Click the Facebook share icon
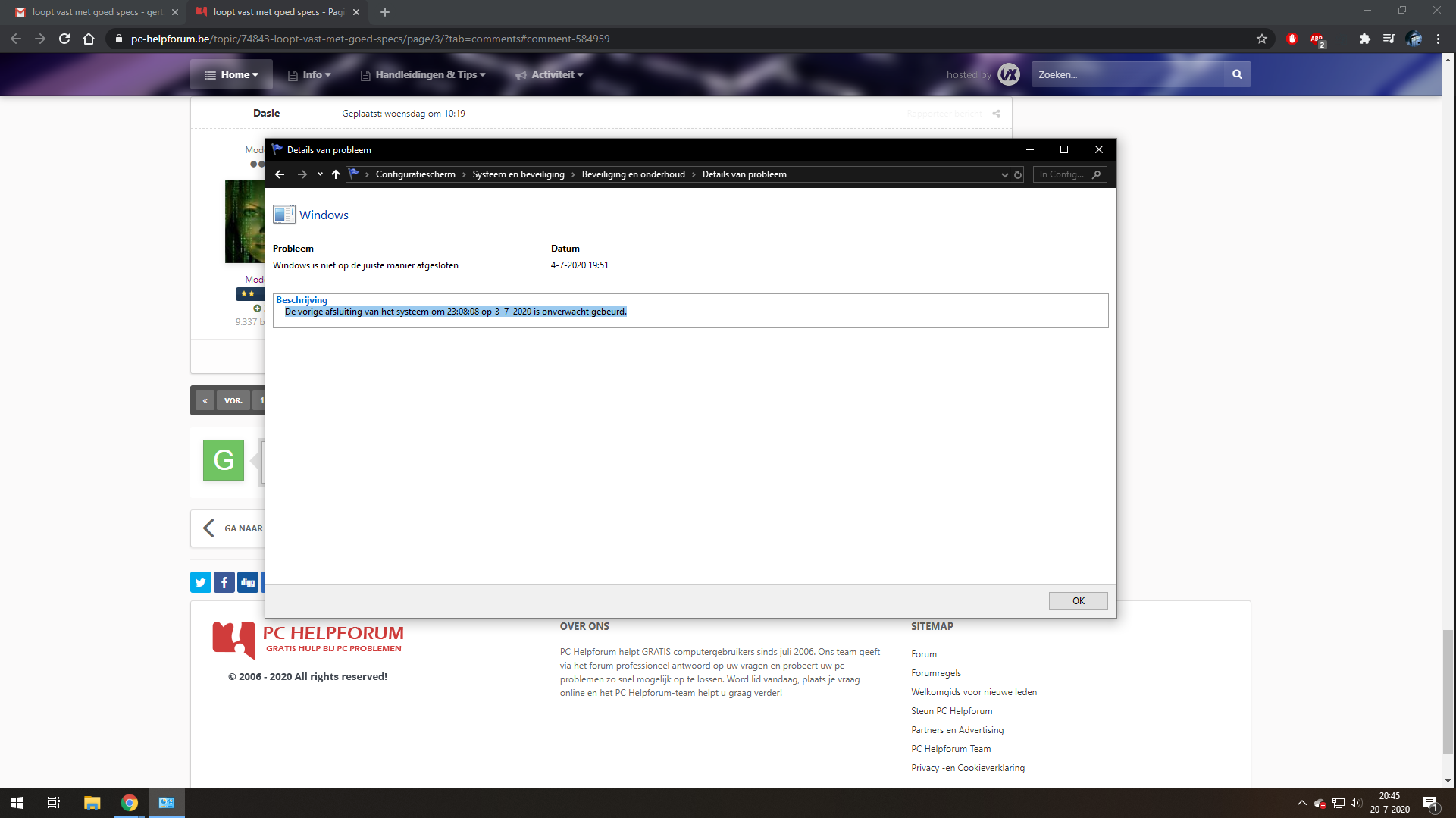Screen dimensions: 1456x818 point(224,582)
